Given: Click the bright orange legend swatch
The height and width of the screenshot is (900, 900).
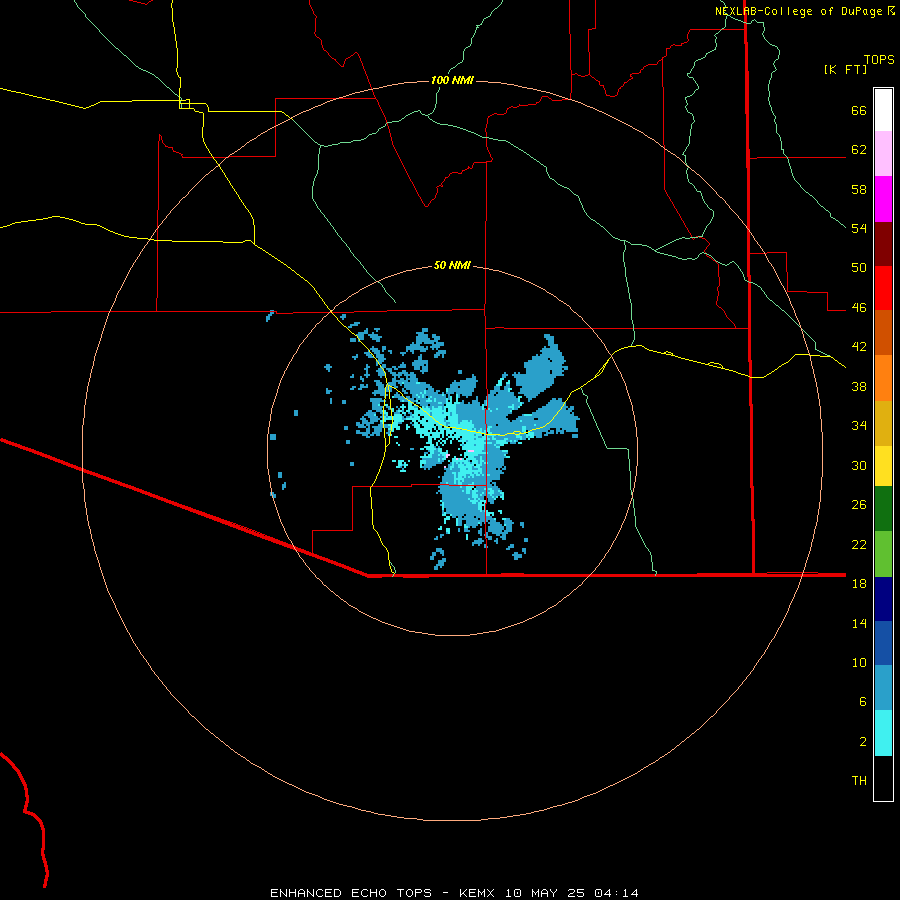Looking at the screenshot, I should (x=883, y=378).
